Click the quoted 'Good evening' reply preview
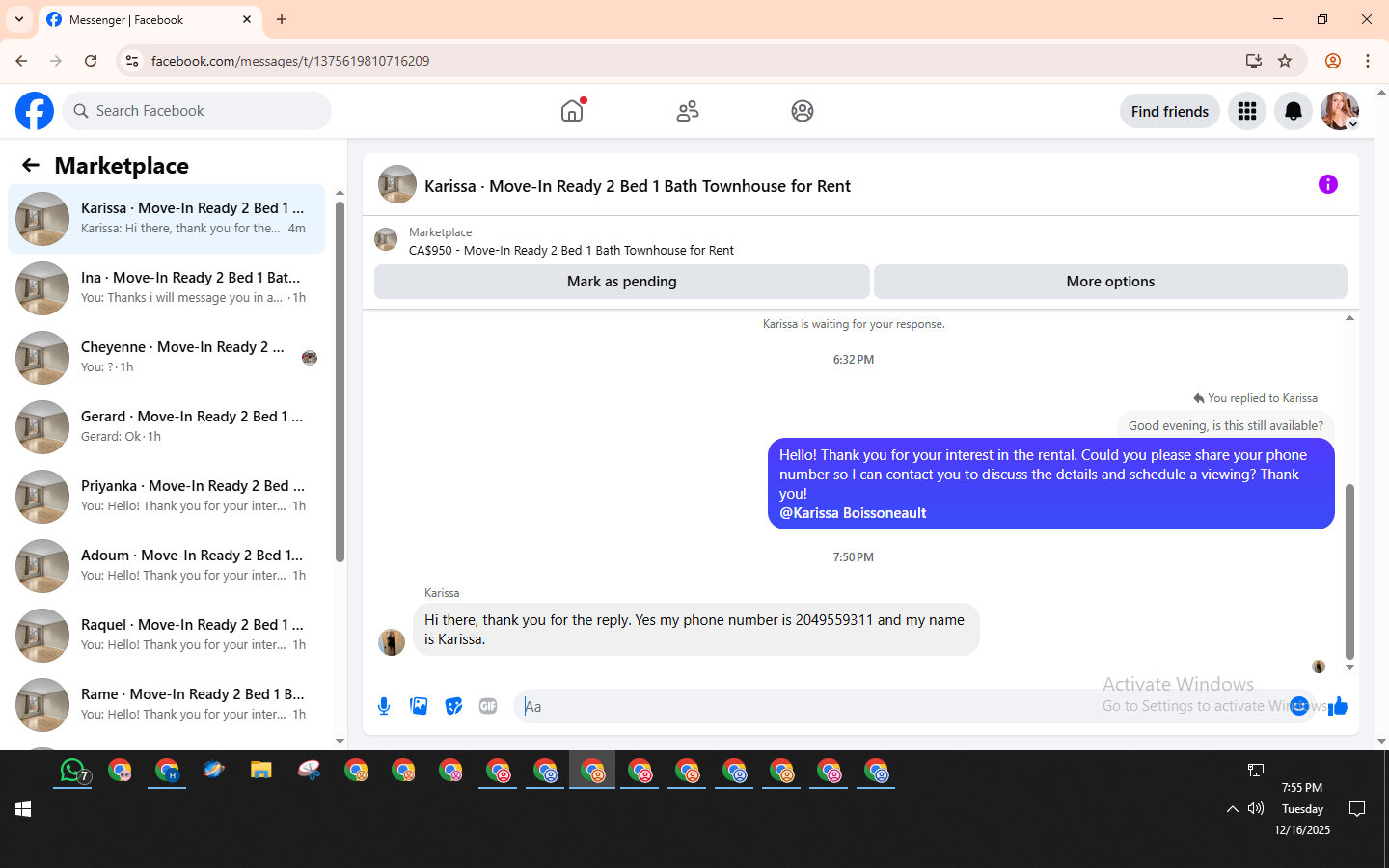 [x=1226, y=425]
